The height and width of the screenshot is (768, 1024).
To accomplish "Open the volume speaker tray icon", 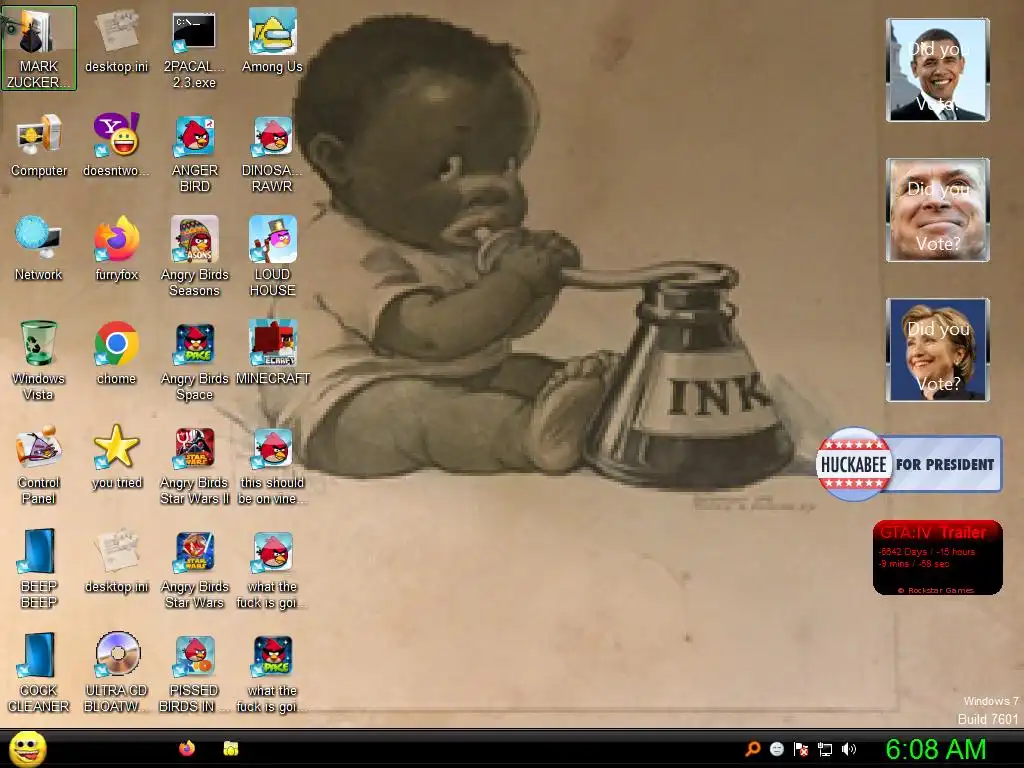I will pos(849,749).
